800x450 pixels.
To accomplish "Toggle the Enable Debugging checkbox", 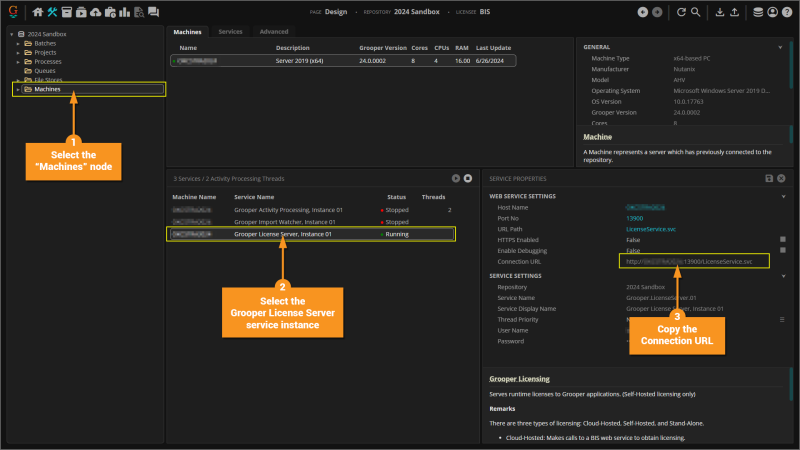I will point(782,251).
